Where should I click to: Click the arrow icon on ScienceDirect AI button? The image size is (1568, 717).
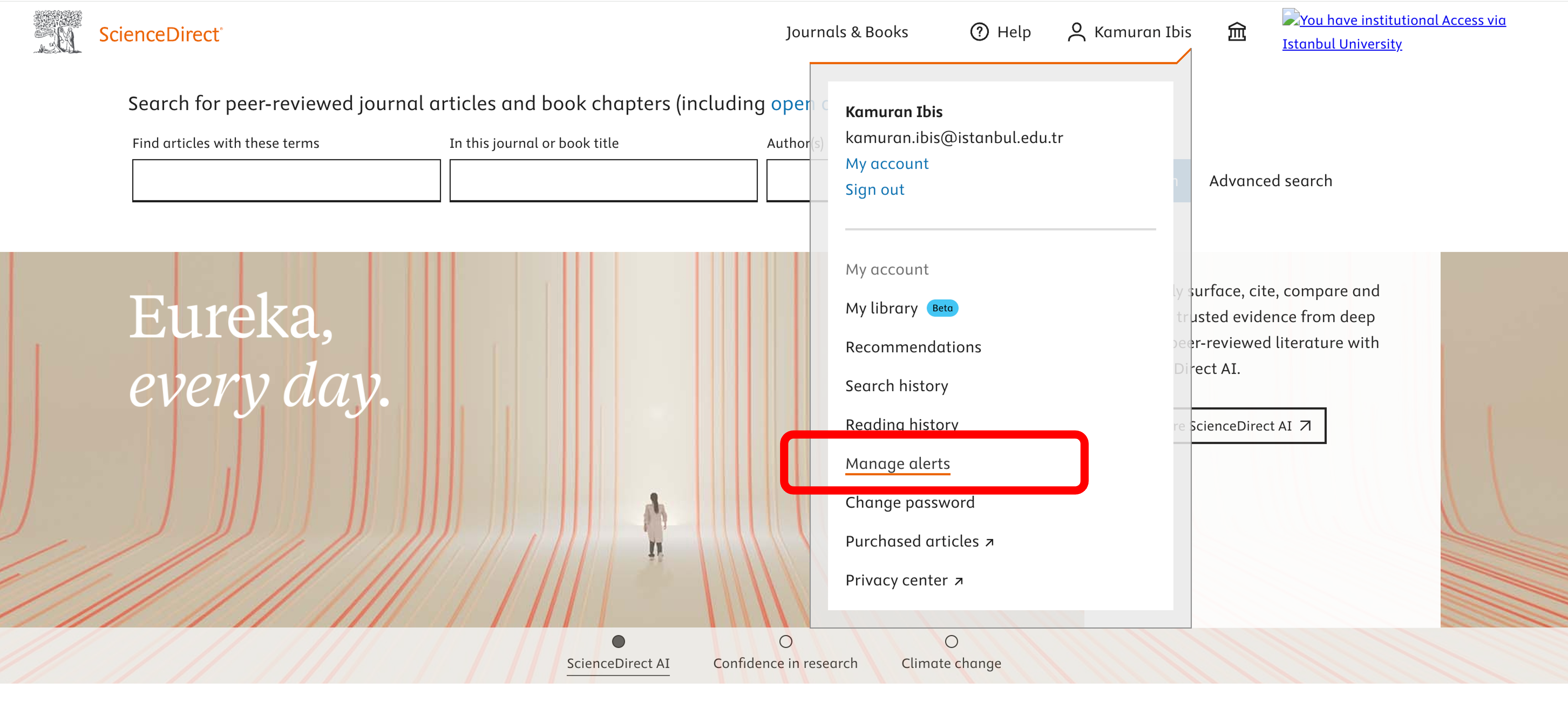(x=1305, y=425)
